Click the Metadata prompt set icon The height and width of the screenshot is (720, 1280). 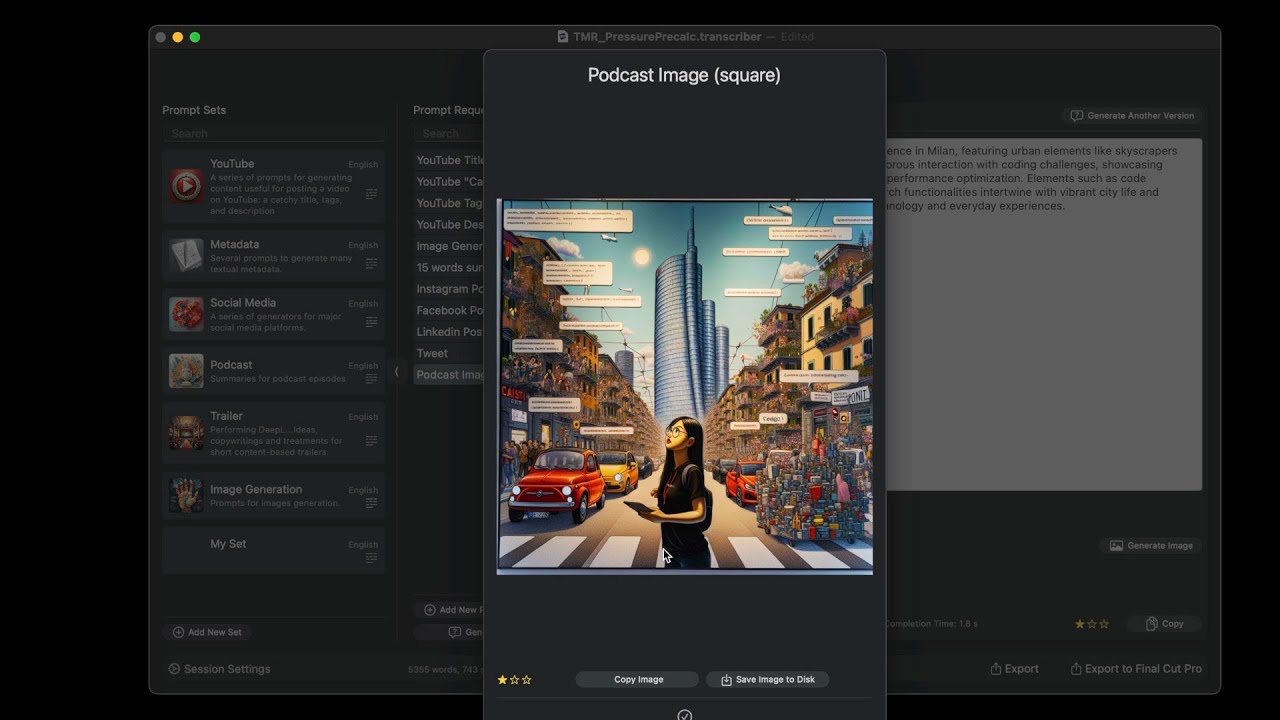coord(186,255)
